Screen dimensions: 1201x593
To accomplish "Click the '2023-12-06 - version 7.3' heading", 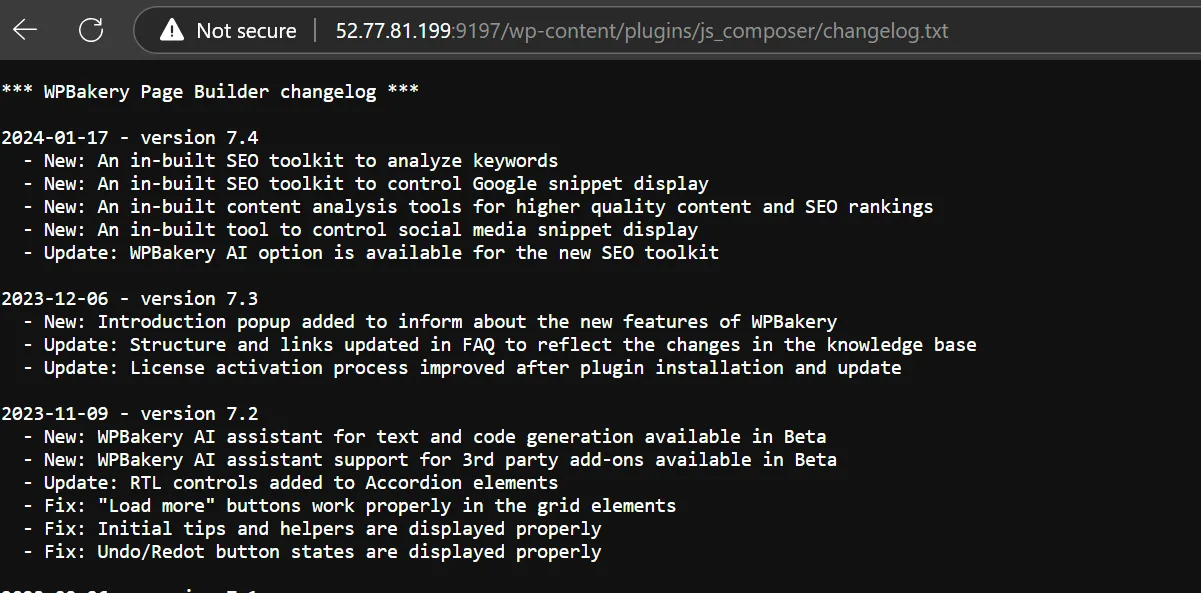I will [130, 299].
